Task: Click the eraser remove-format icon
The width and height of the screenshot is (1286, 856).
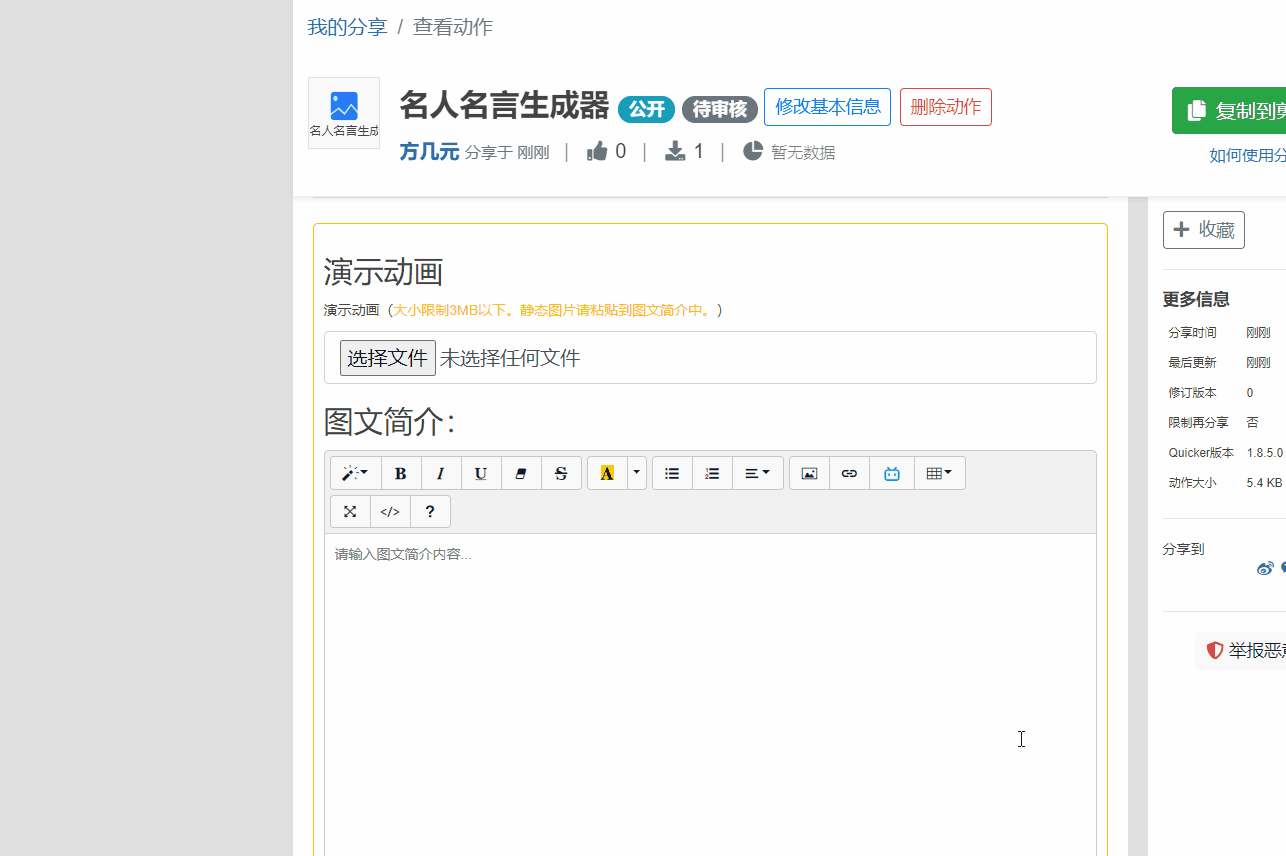Action: click(x=521, y=473)
